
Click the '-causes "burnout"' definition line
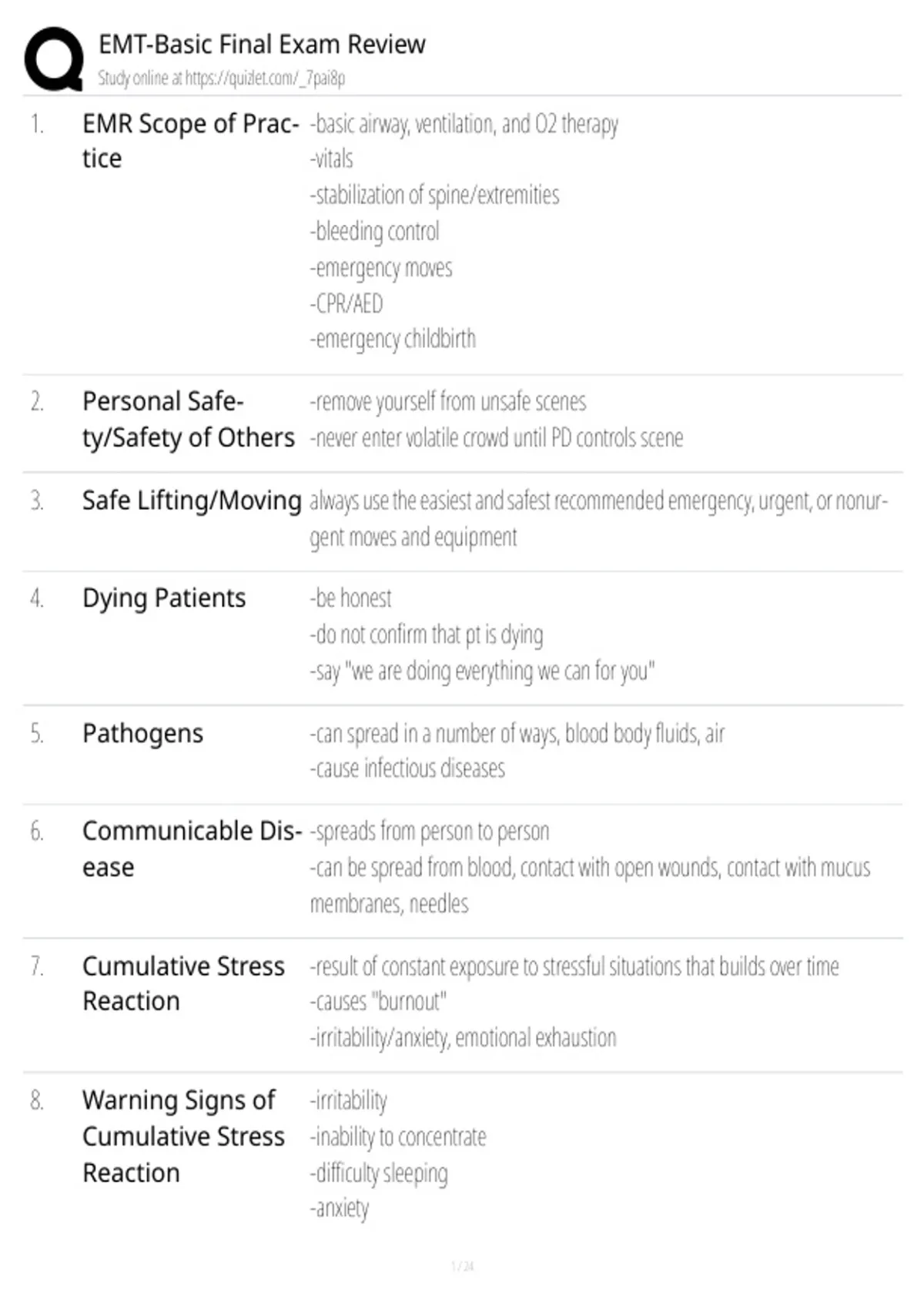click(378, 1002)
